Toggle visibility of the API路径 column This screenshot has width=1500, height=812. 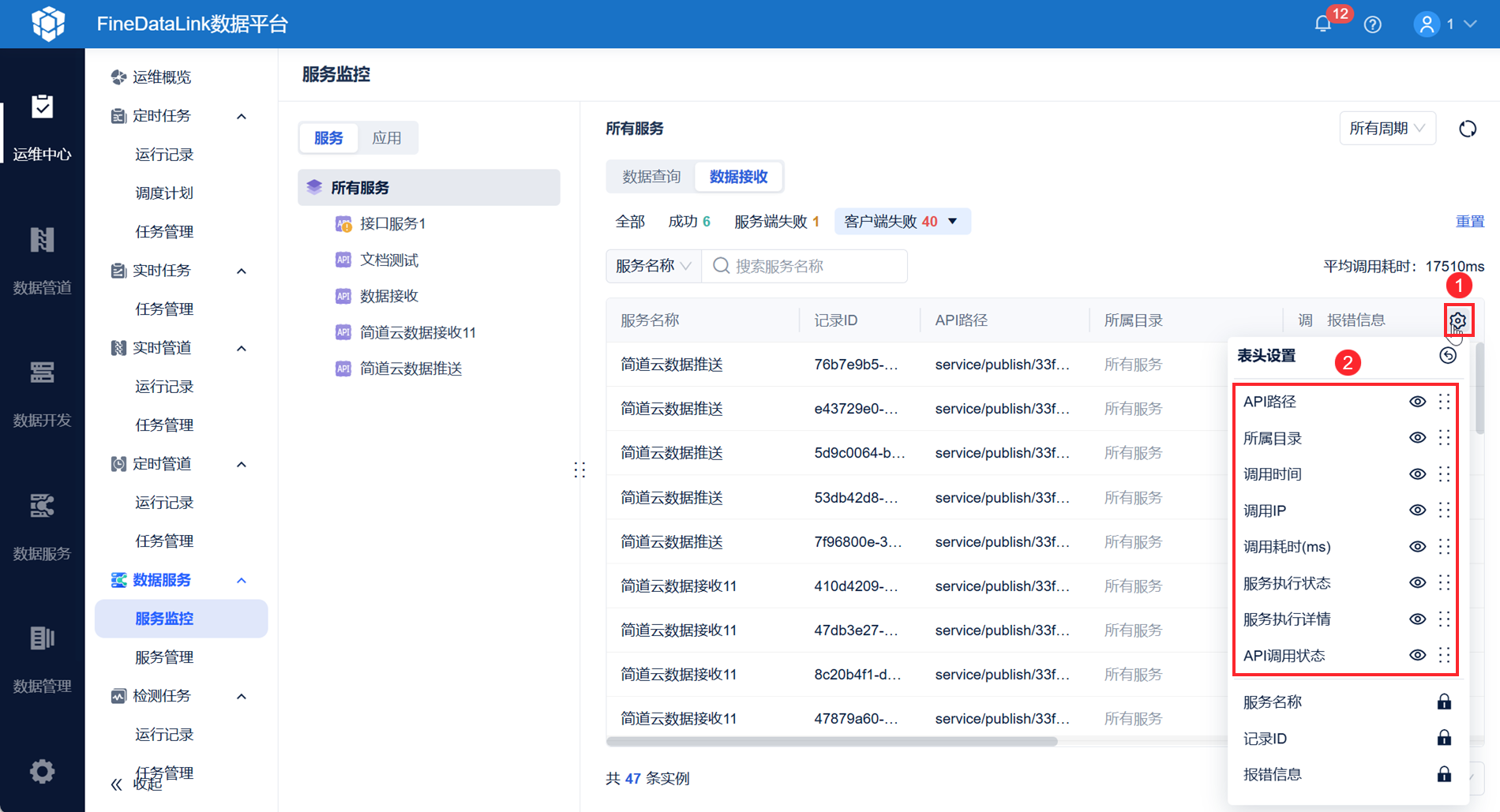click(x=1418, y=402)
